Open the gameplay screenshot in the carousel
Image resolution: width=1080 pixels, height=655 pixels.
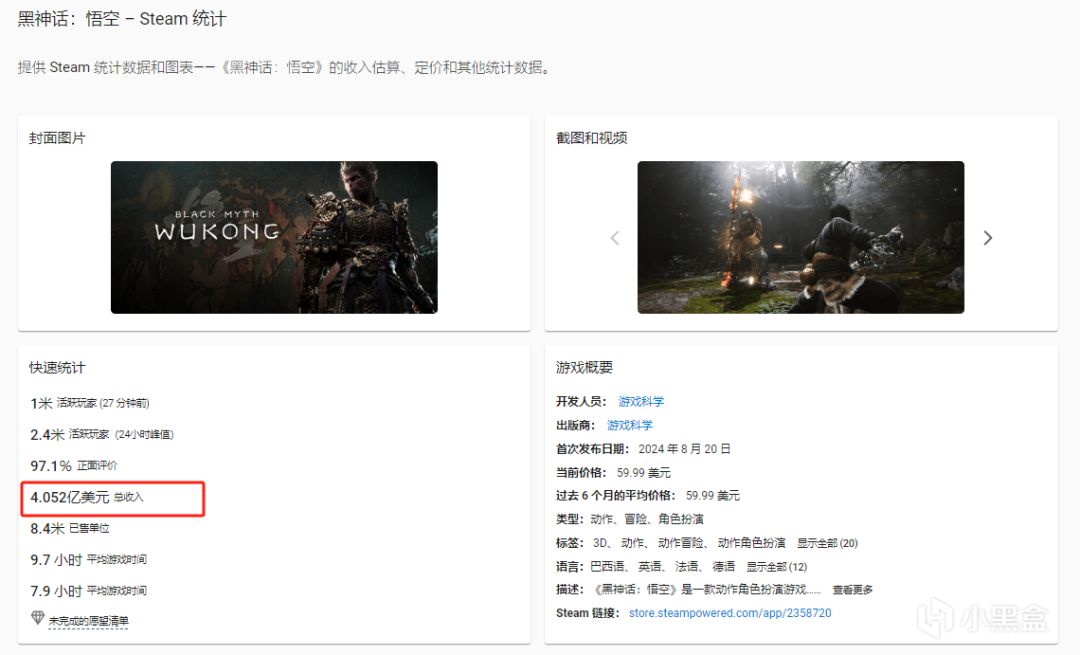(x=800, y=237)
